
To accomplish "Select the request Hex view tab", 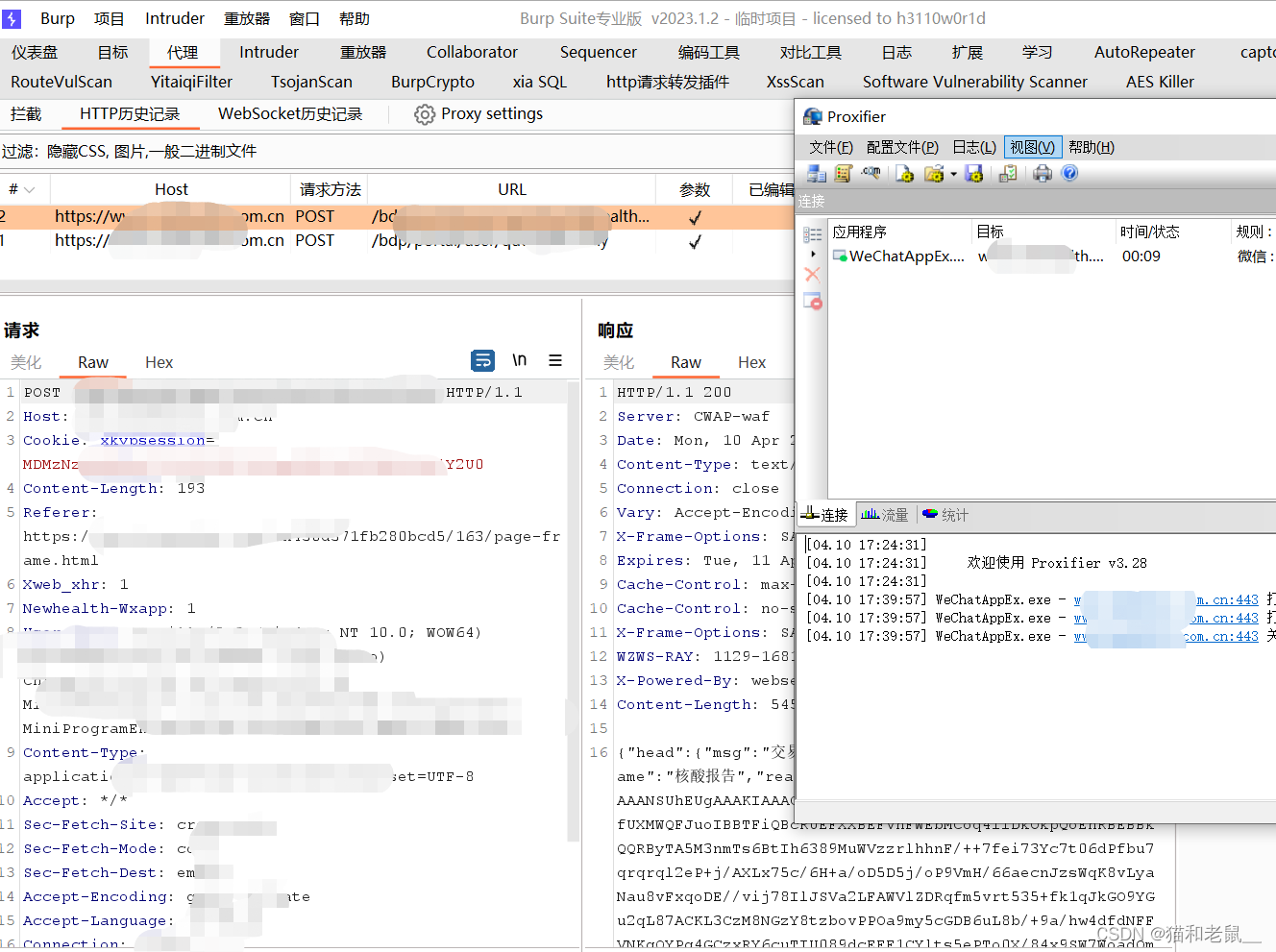I will 159,362.
